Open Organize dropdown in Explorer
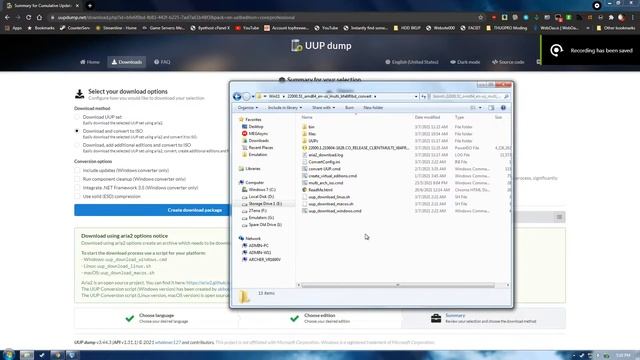The height and width of the screenshot is (360, 640). (x=247, y=108)
